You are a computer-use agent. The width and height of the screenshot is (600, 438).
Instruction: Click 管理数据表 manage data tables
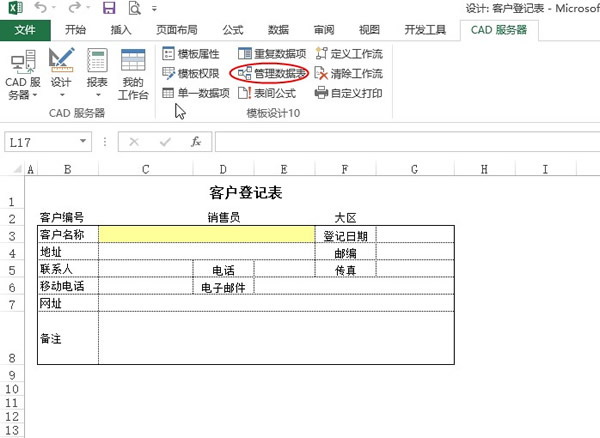point(268,73)
